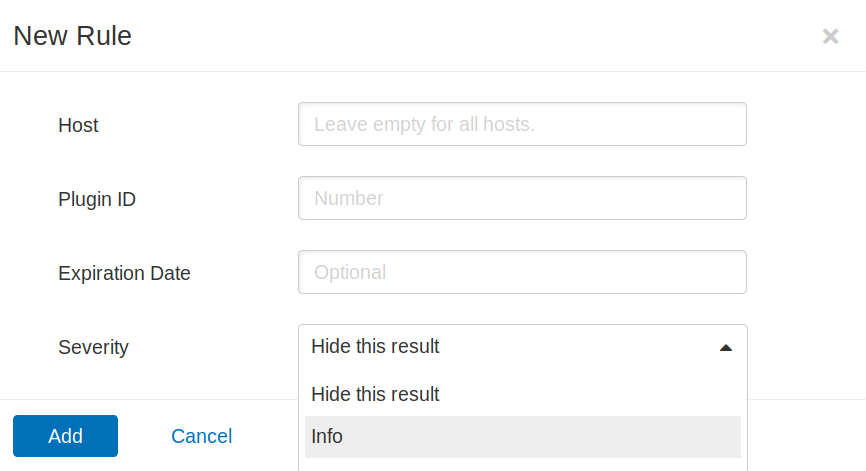This screenshot has width=866, height=471.
Task: Click empty header space beside New Rule title
Action: [475, 36]
